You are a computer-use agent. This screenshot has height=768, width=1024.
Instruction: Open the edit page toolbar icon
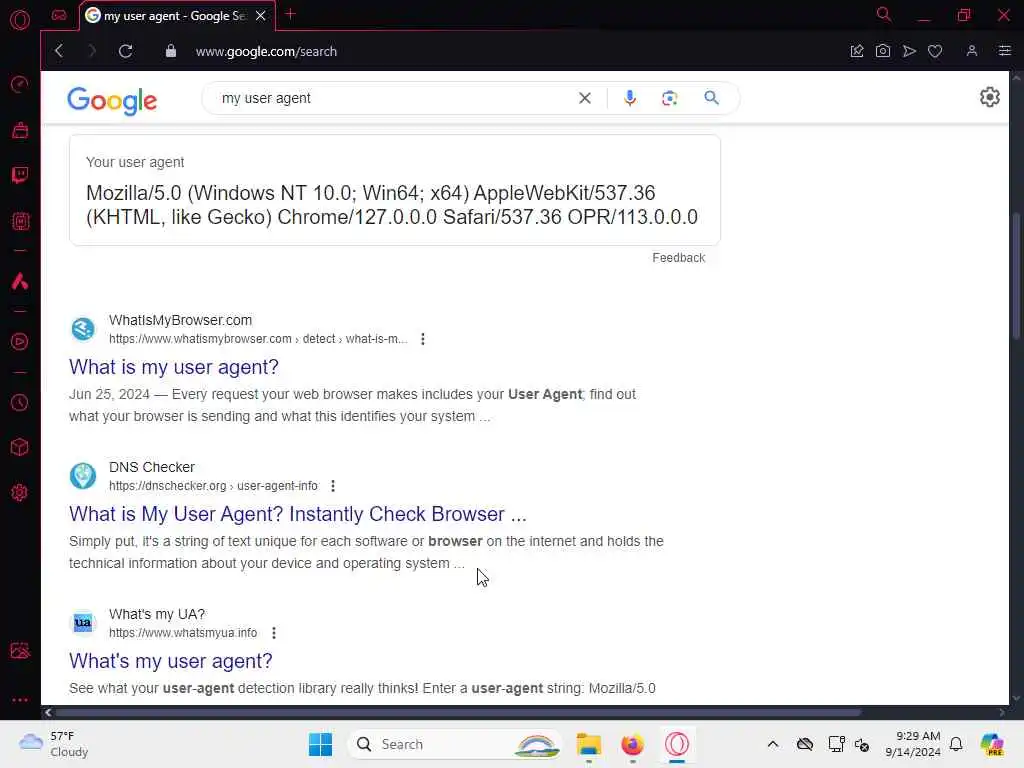pyautogui.click(x=857, y=51)
